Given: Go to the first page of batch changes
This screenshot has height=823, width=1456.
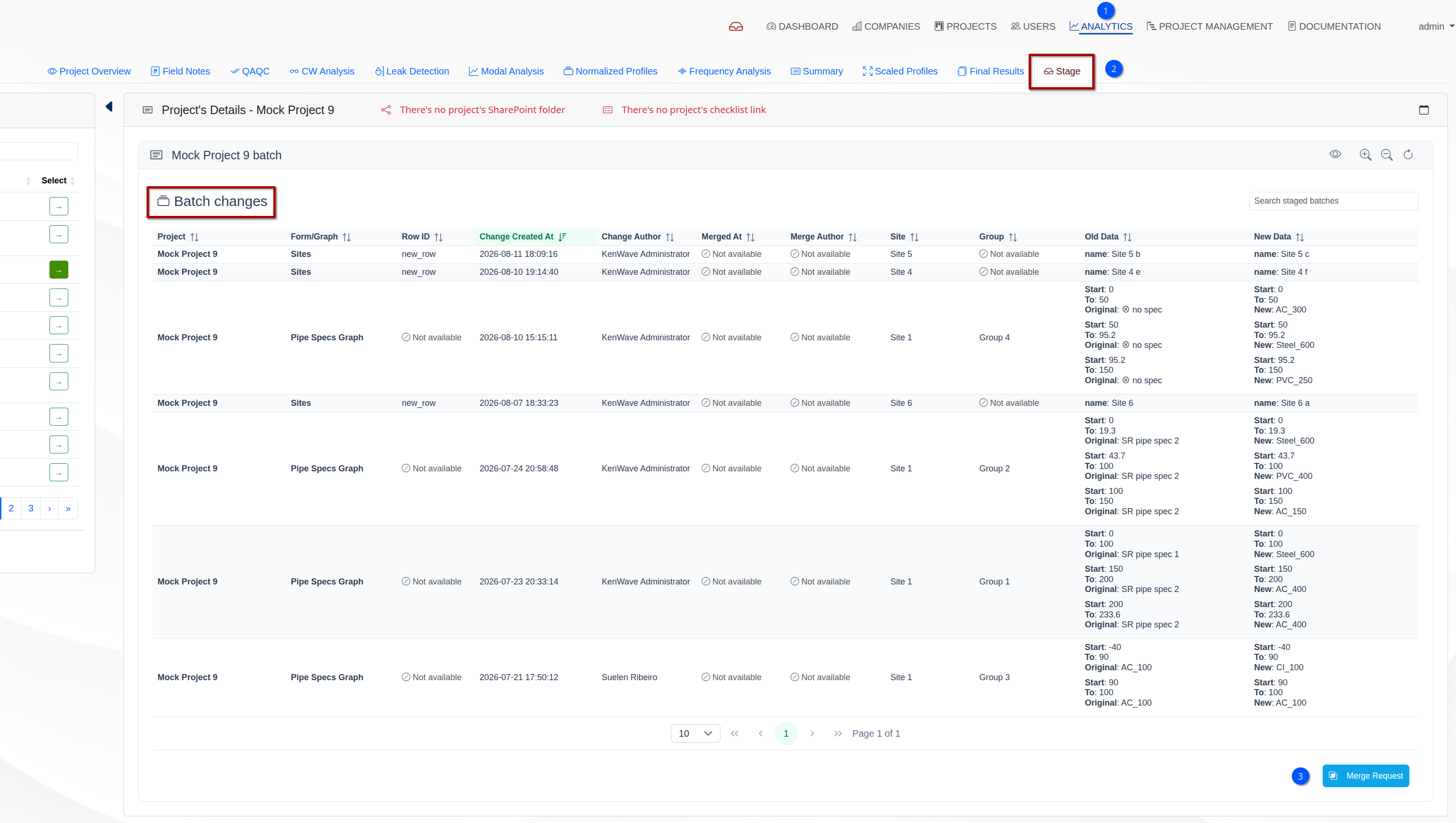Looking at the screenshot, I should tap(735, 734).
